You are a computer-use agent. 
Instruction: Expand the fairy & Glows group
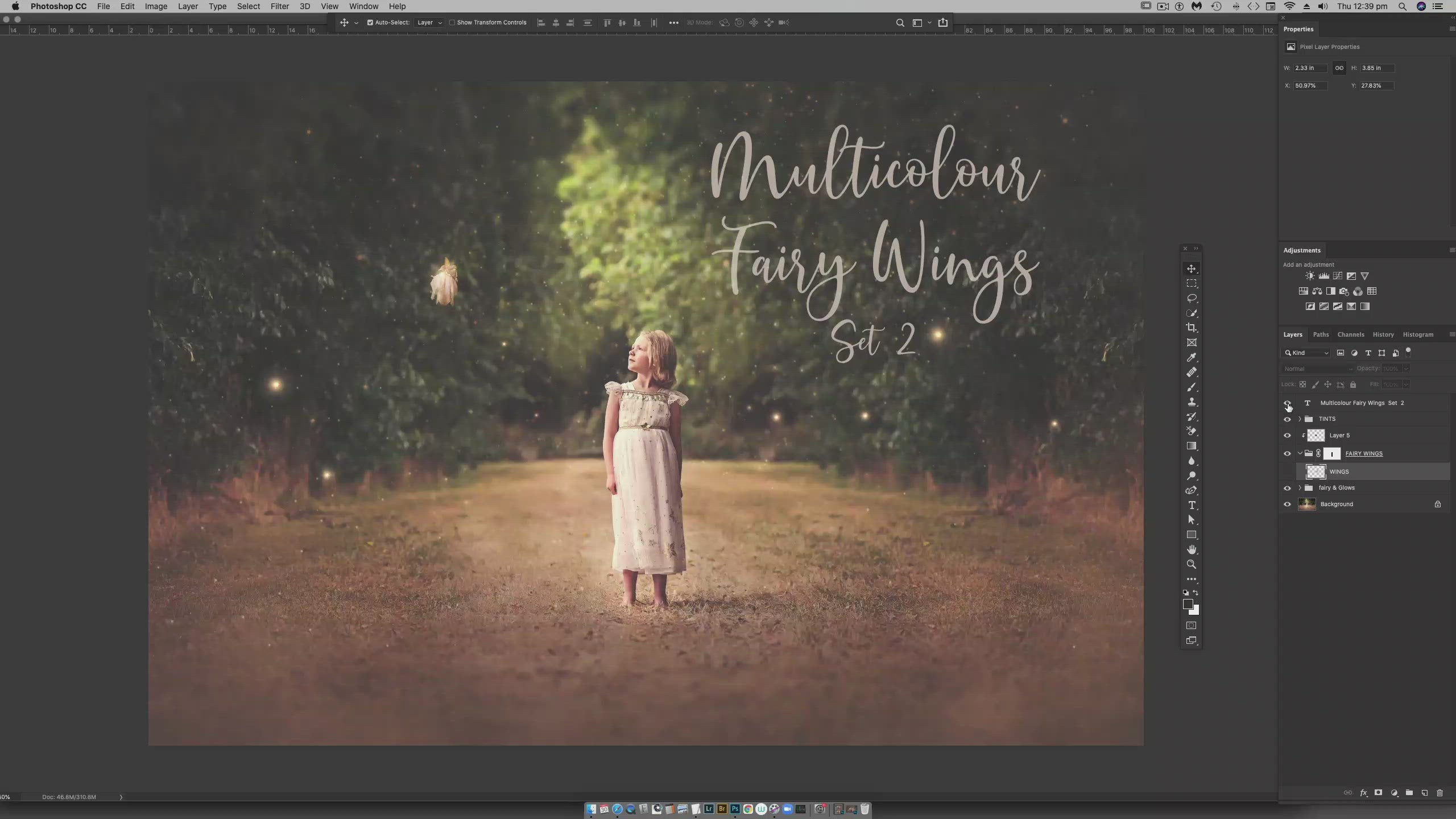[x=1300, y=488]
